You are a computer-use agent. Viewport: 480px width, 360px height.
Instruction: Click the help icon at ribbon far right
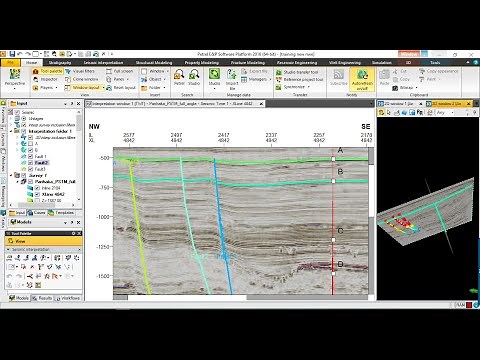tap(475, 62)
